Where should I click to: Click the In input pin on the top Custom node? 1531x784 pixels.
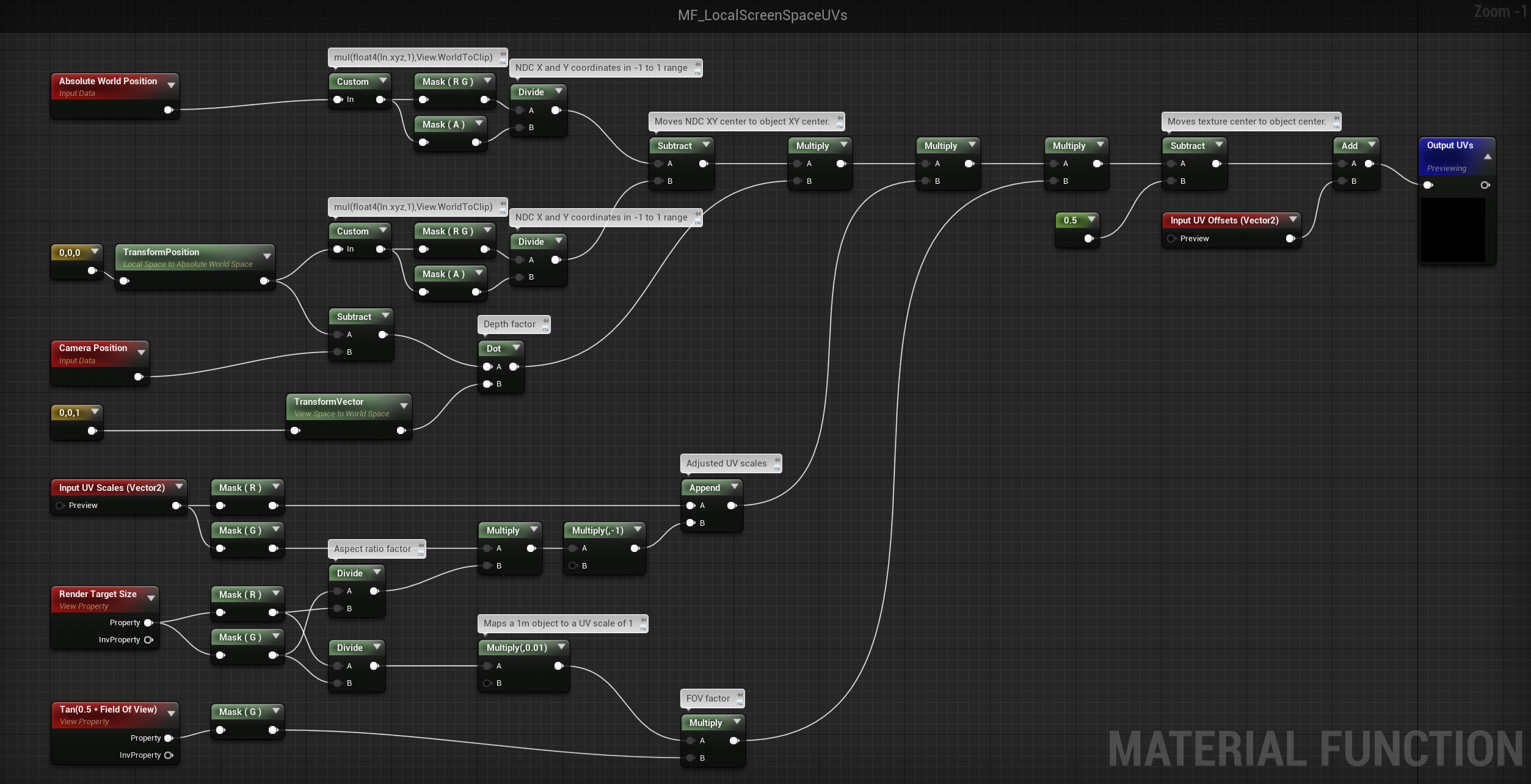tap(338, 99)
